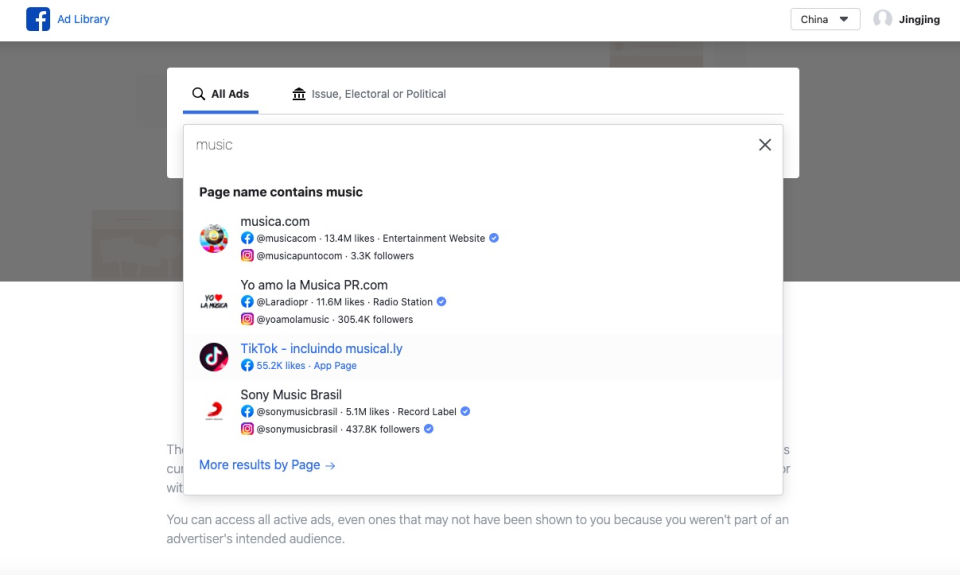Click Instagram icon beside @yoamolamusic

[247, 319]
